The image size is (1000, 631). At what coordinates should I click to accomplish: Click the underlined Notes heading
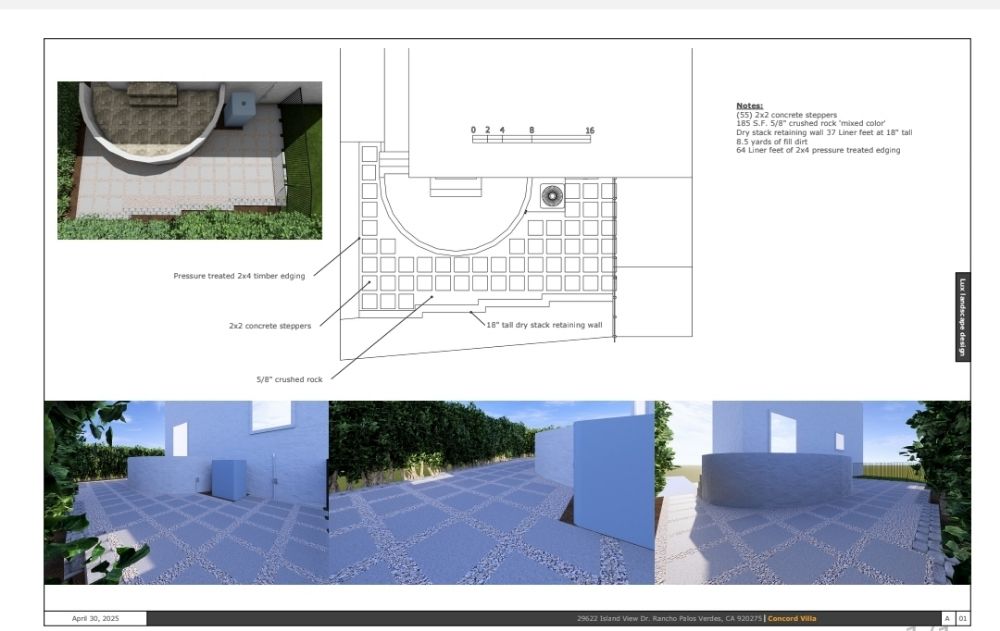click(749, 105)
